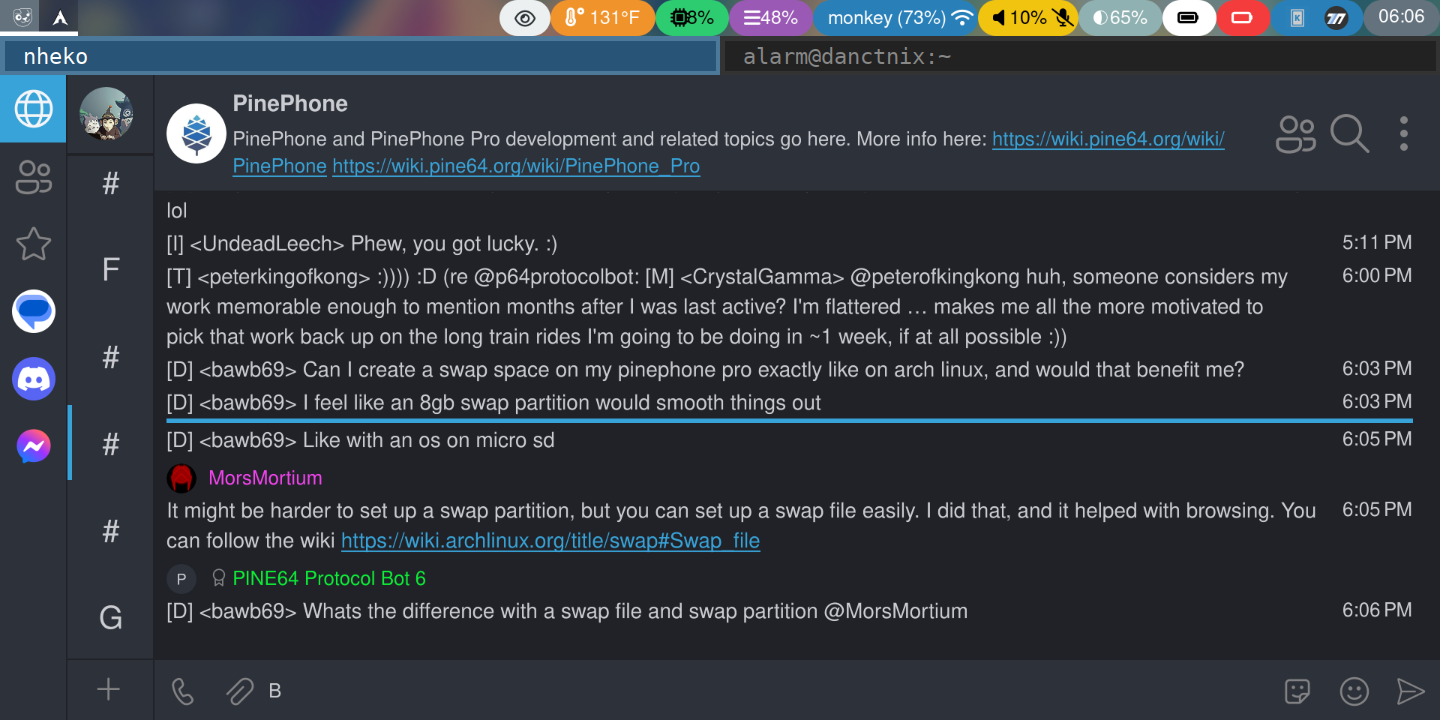Open the Discord community icon

(33, 379)
